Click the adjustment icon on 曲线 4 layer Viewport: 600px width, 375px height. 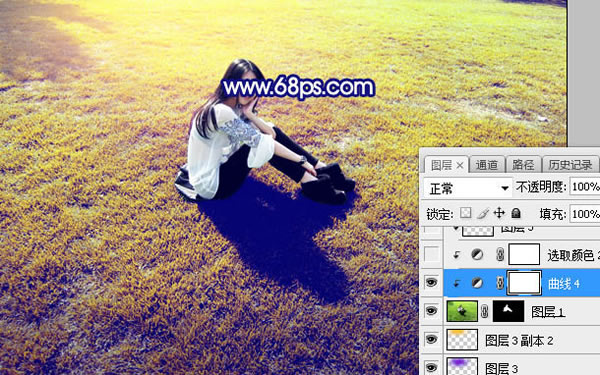[x=477, y=283]
